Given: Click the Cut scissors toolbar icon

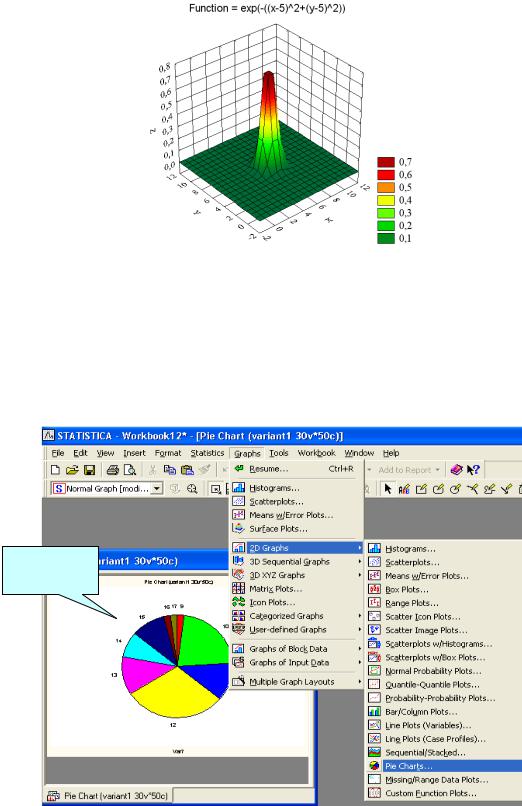Looking at the screenshot, I should pos(153,469).
